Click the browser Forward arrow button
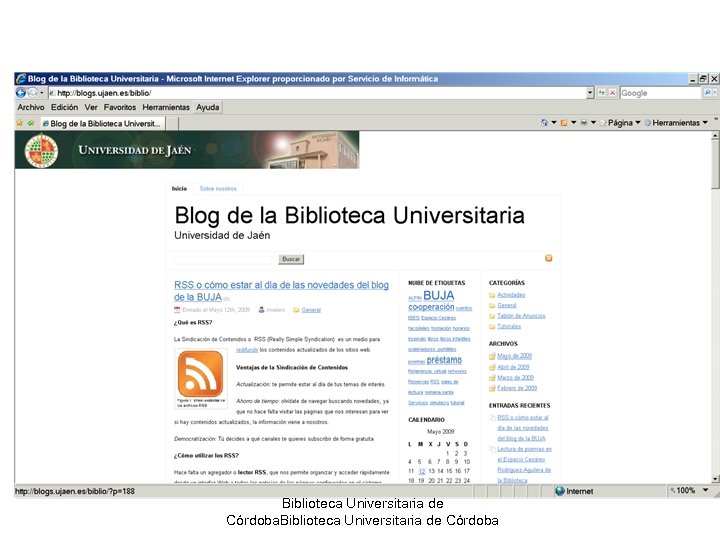This screenshot has width=720, height=540. coord(33,93)
